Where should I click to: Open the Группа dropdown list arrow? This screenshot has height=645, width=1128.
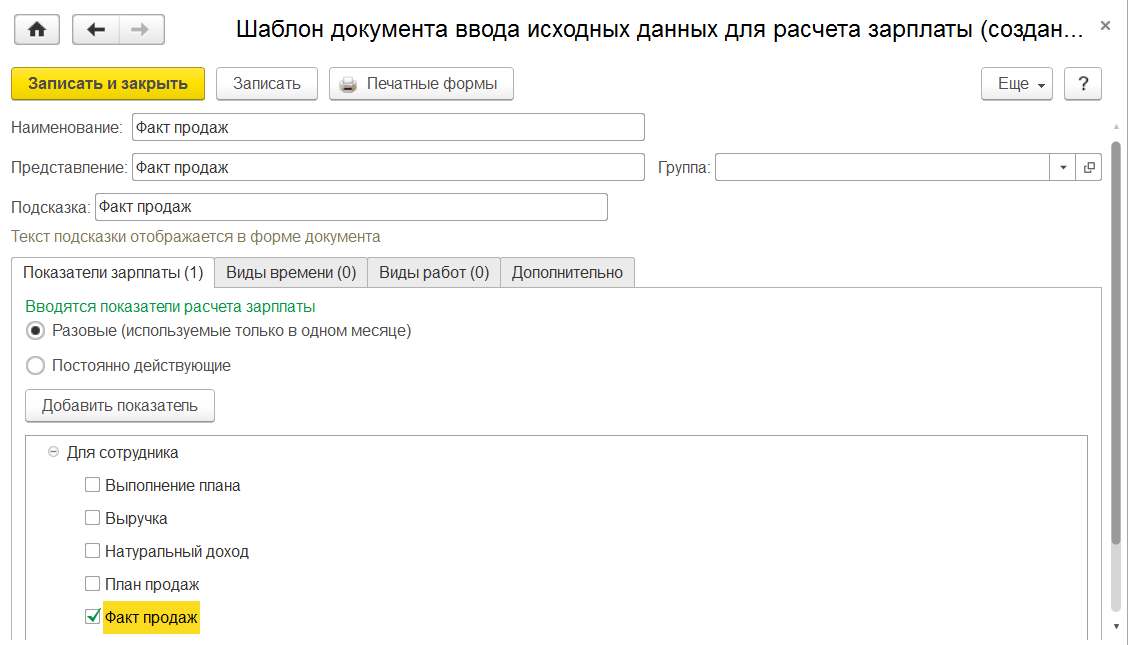tap(1063, 168)
